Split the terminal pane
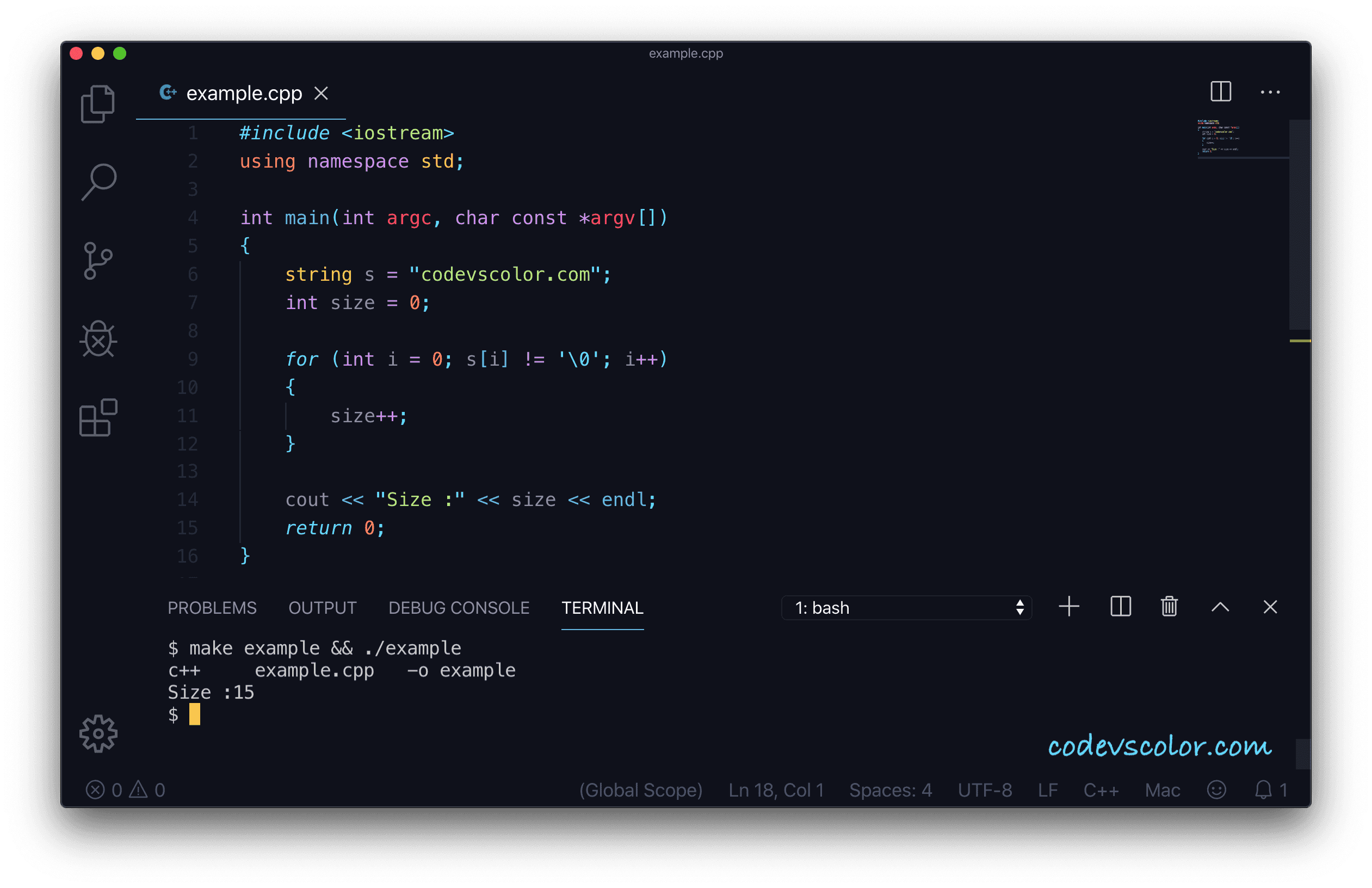Screen dimensions: 1372x888 (1120, 607)
